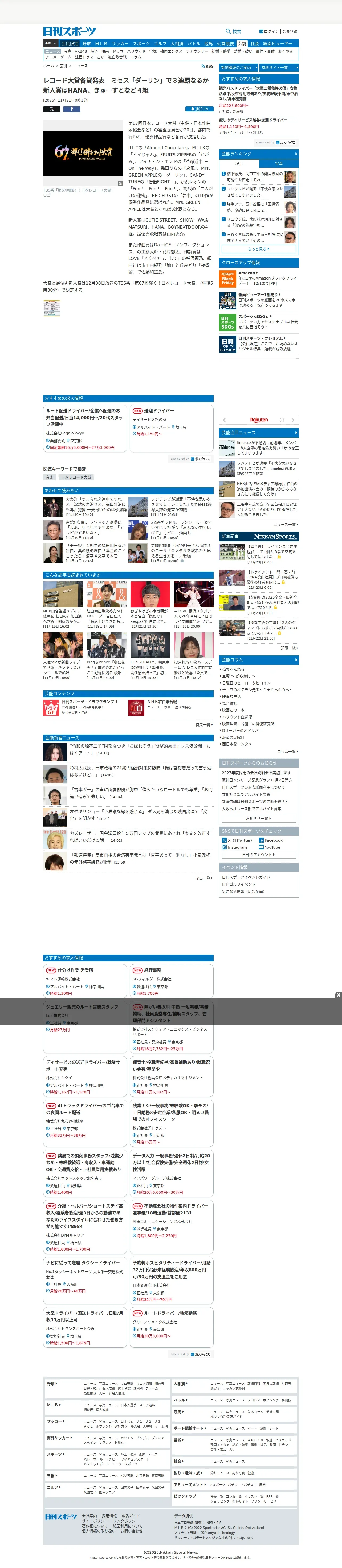Open the YouTube social icon link

point(261,847)
